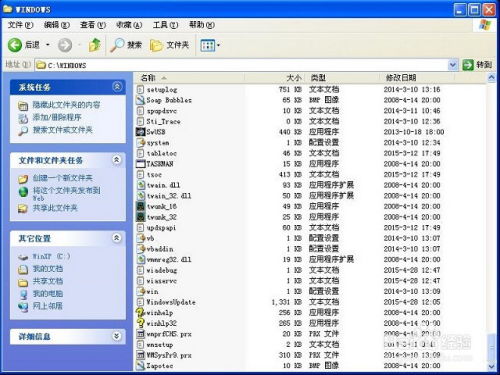Click the file list scroll-up arrow

[491, 78]
